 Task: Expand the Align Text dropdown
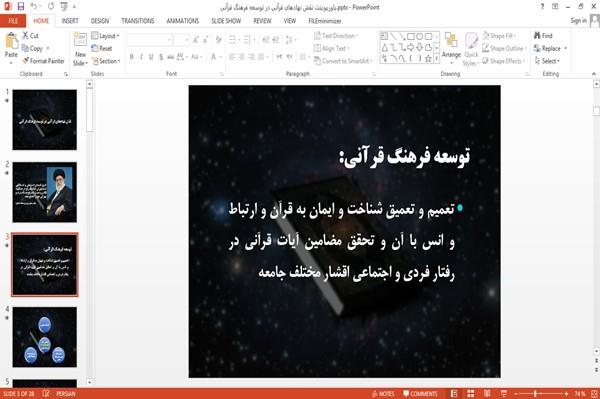click(331, 48)
